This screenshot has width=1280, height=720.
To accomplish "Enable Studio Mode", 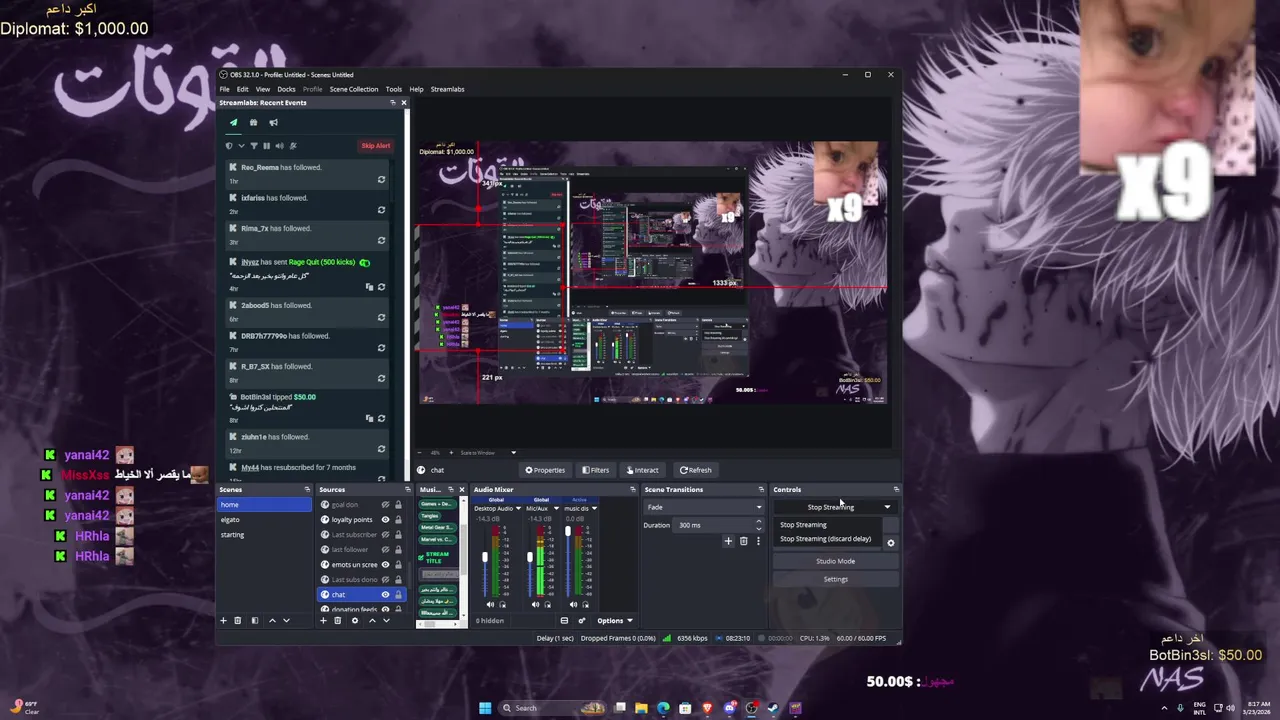I will pyautogui.click(x=835, y=561).
